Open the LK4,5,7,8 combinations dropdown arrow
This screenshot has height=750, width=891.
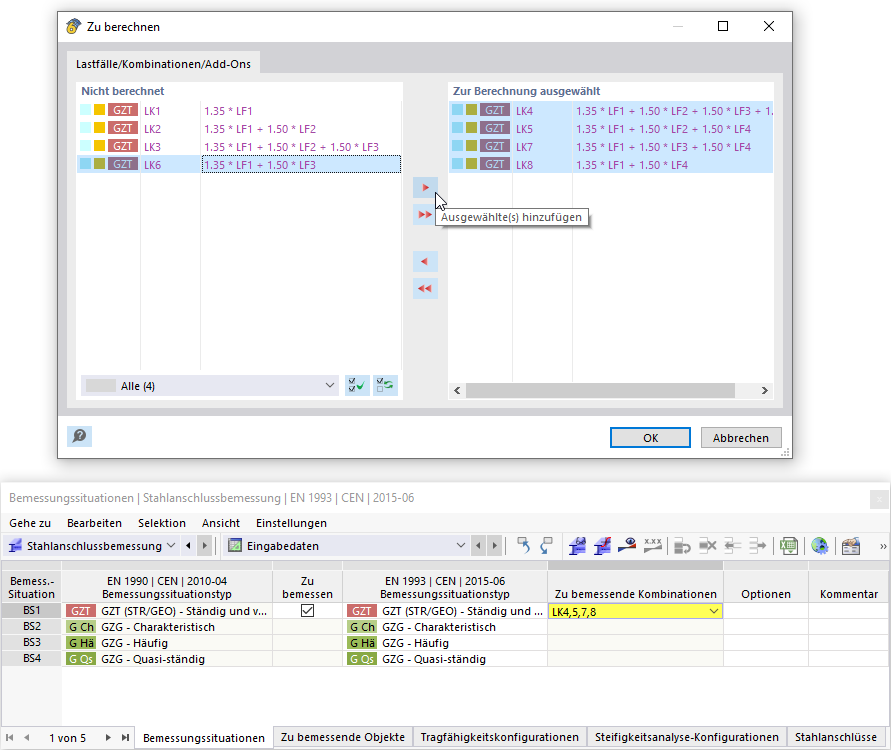click(714, 611)
